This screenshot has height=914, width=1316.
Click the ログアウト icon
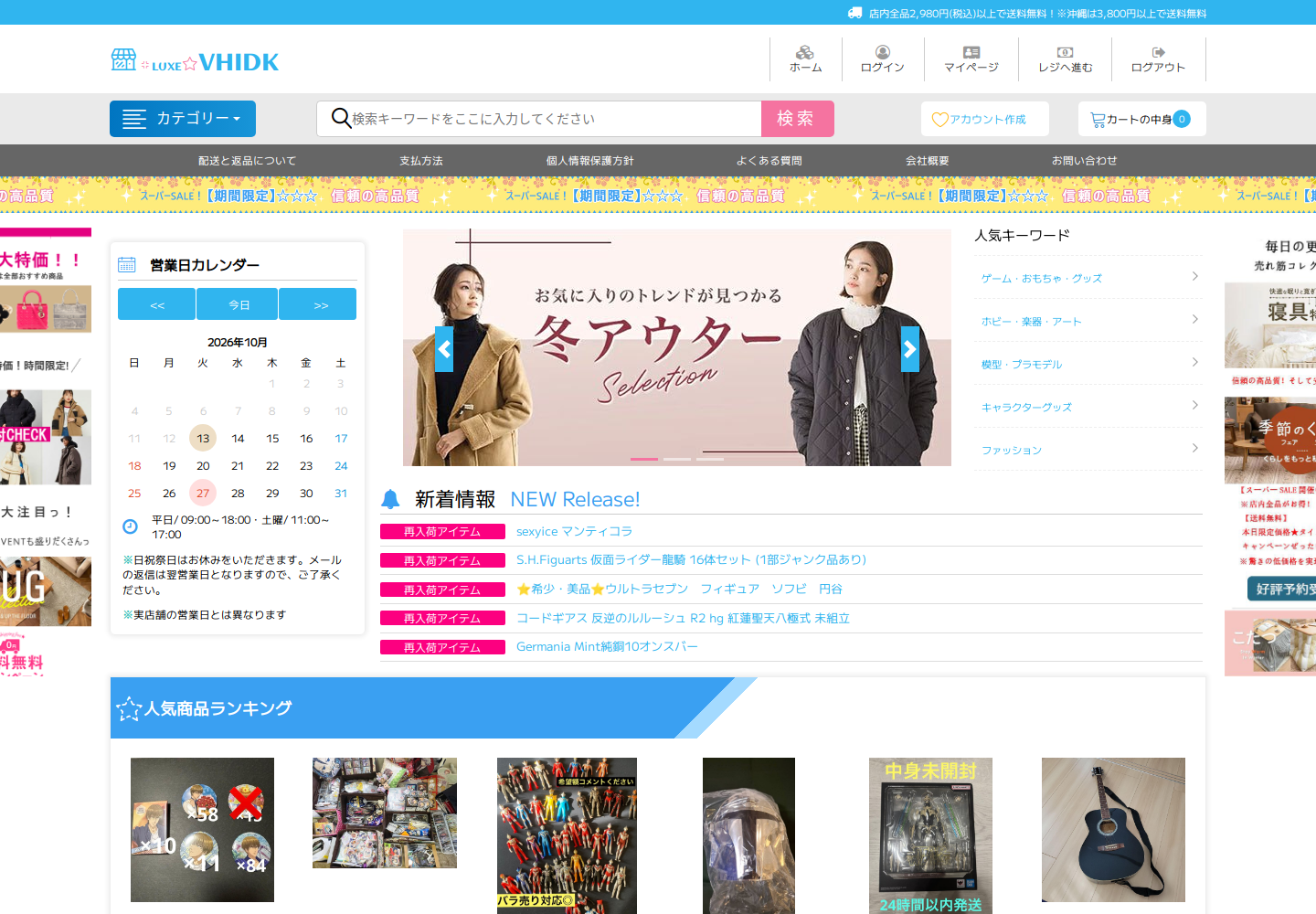1158,52
